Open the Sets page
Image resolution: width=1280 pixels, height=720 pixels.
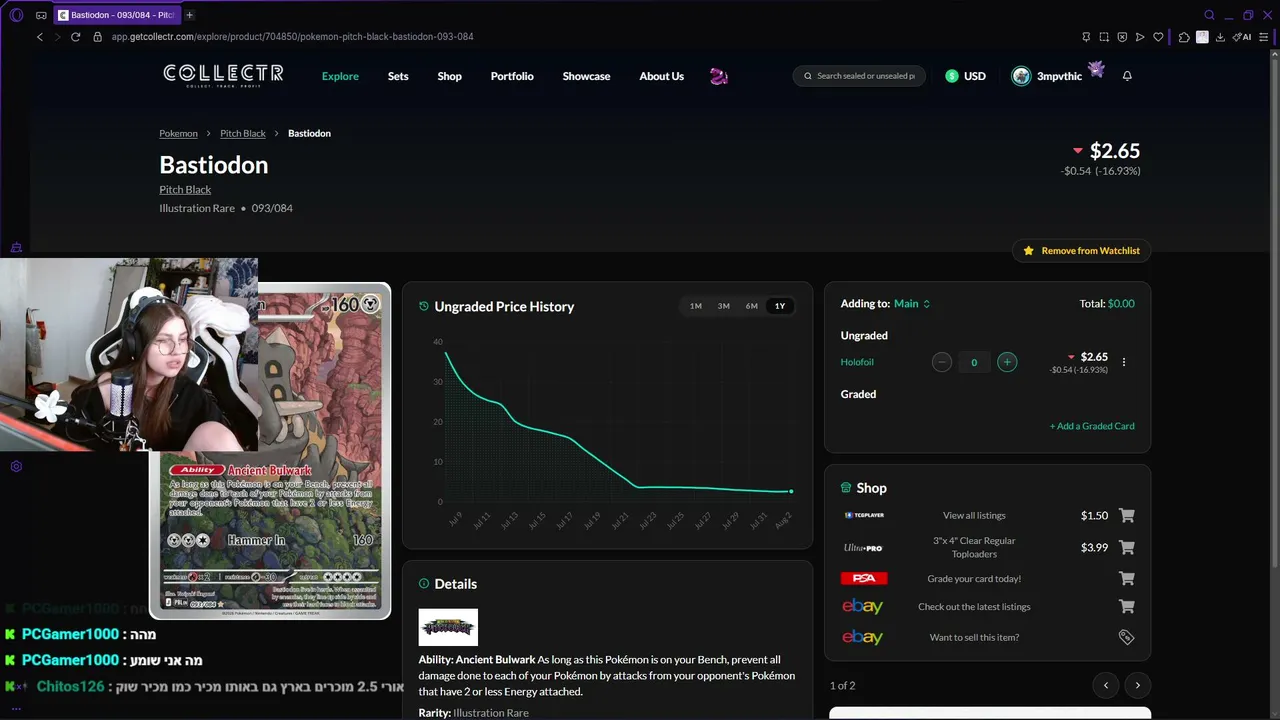click(x=398, y=76)
